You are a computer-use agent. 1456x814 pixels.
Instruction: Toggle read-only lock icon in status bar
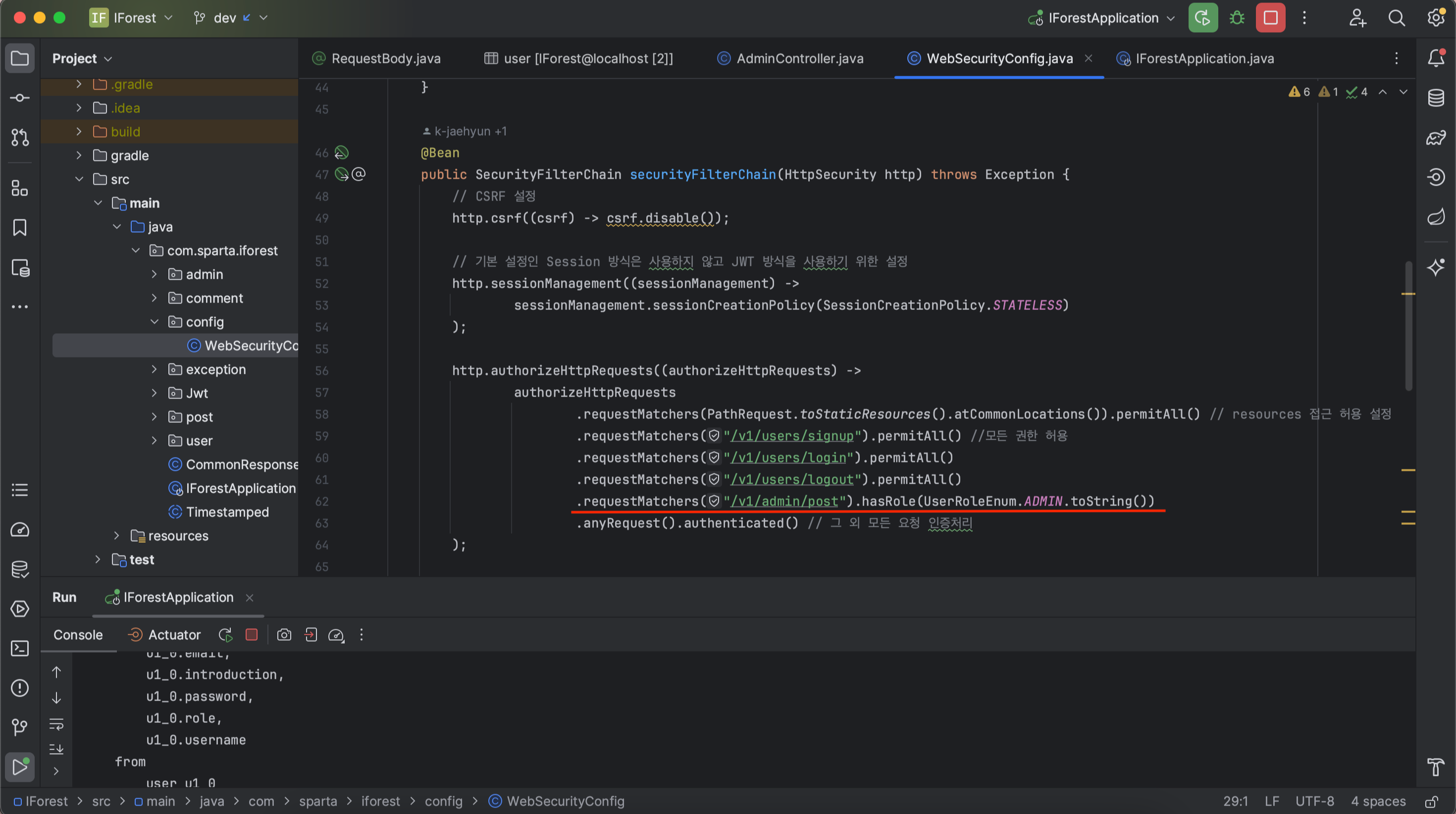(1432, 802)
